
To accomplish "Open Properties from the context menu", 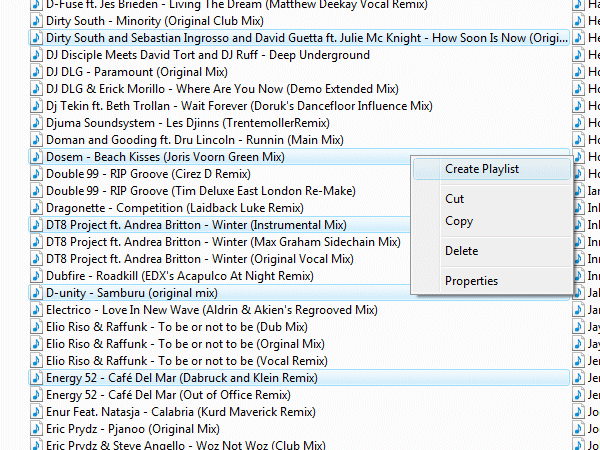I will click(471, 280).
